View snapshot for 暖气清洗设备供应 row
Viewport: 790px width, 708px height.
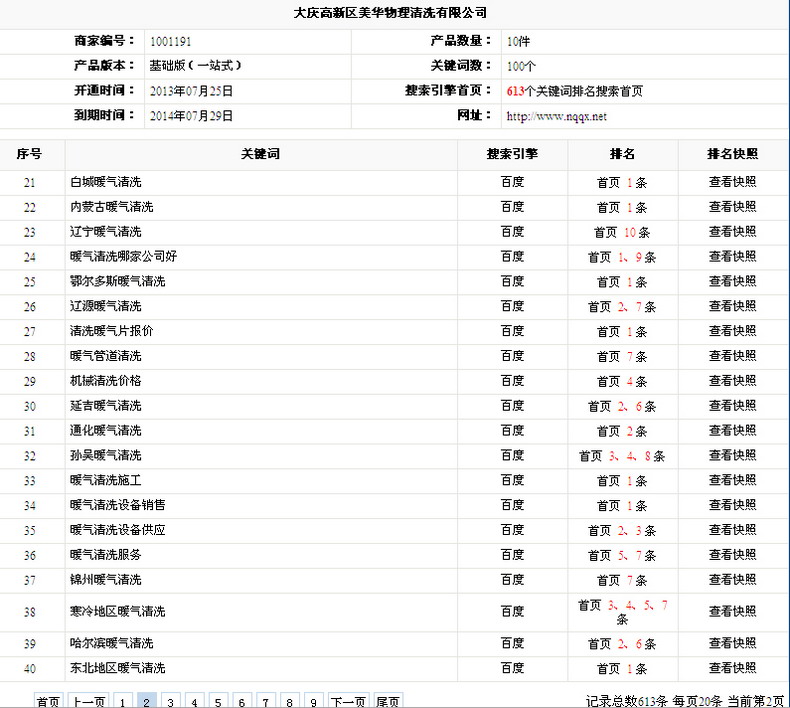pyautogui.click(x=733, y=530)
